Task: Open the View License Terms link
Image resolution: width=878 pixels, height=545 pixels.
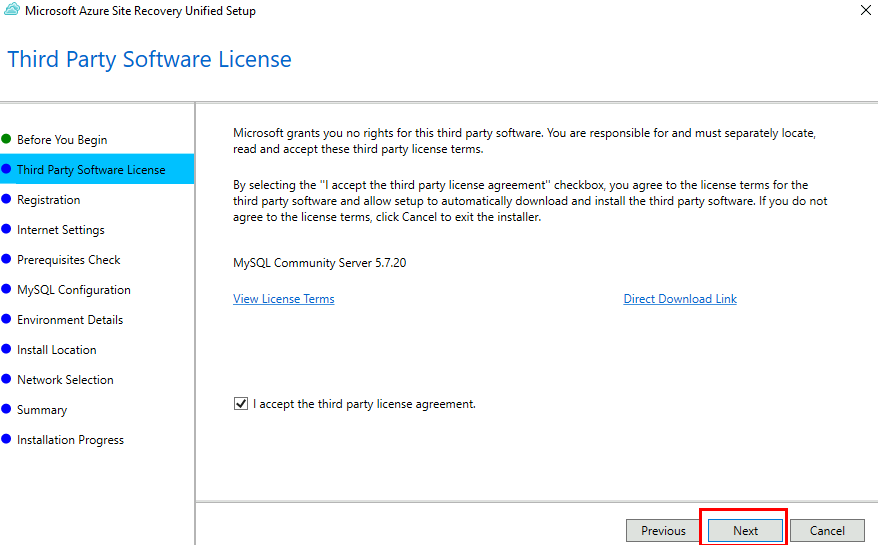Action: pyautogui.click(x=283, y=299)
